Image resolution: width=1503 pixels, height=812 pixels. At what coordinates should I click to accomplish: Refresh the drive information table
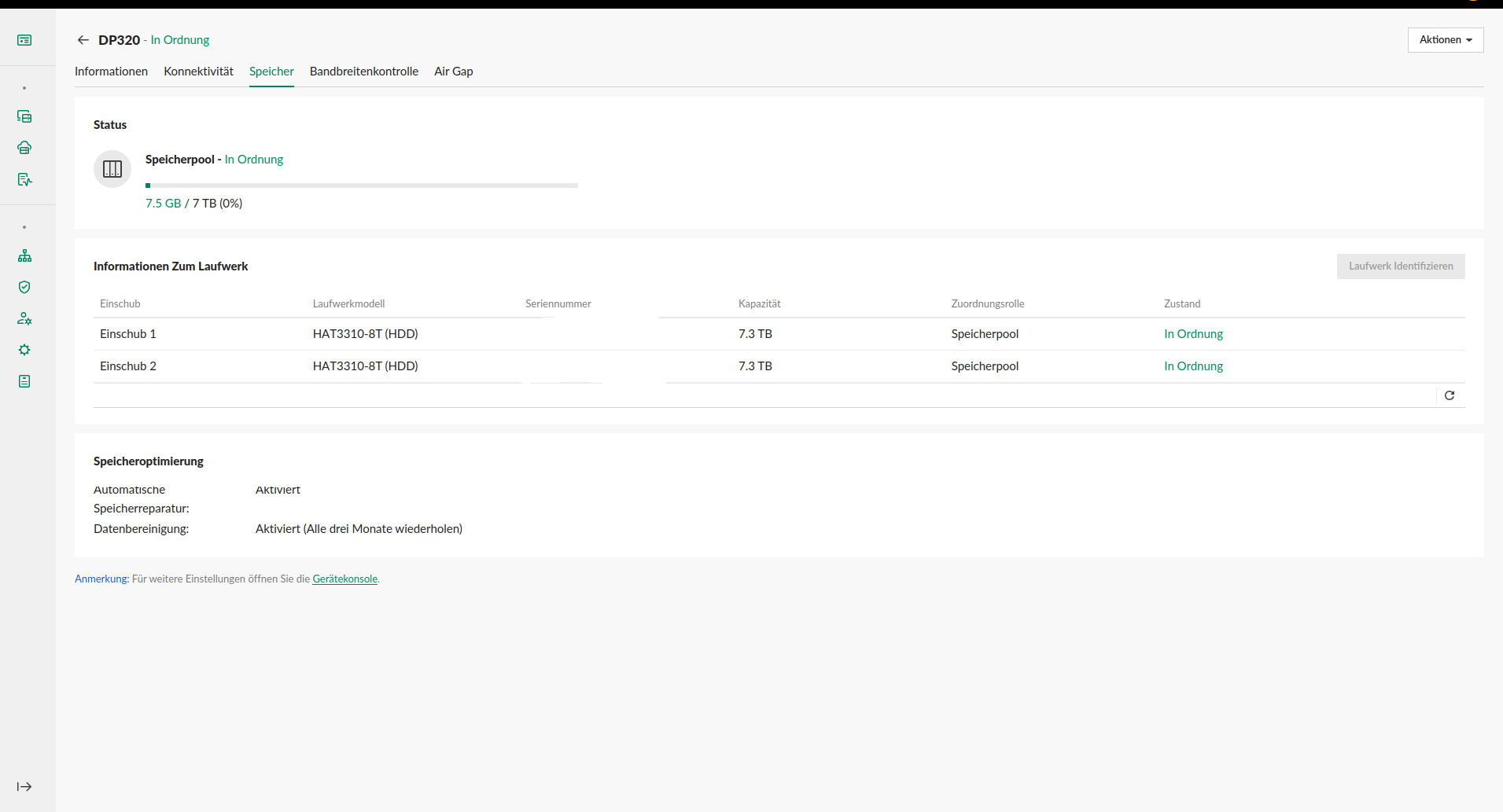(1449, 395)
